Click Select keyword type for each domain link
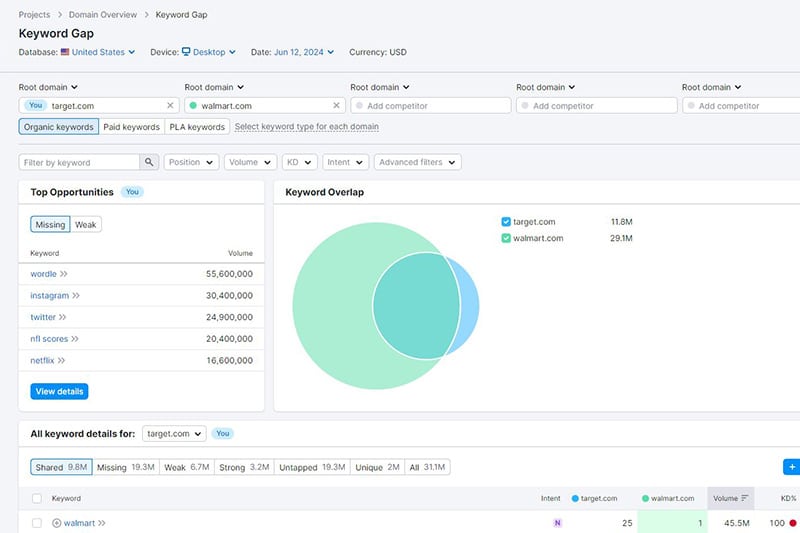This screenshot has width=800, height=533. 307,126
